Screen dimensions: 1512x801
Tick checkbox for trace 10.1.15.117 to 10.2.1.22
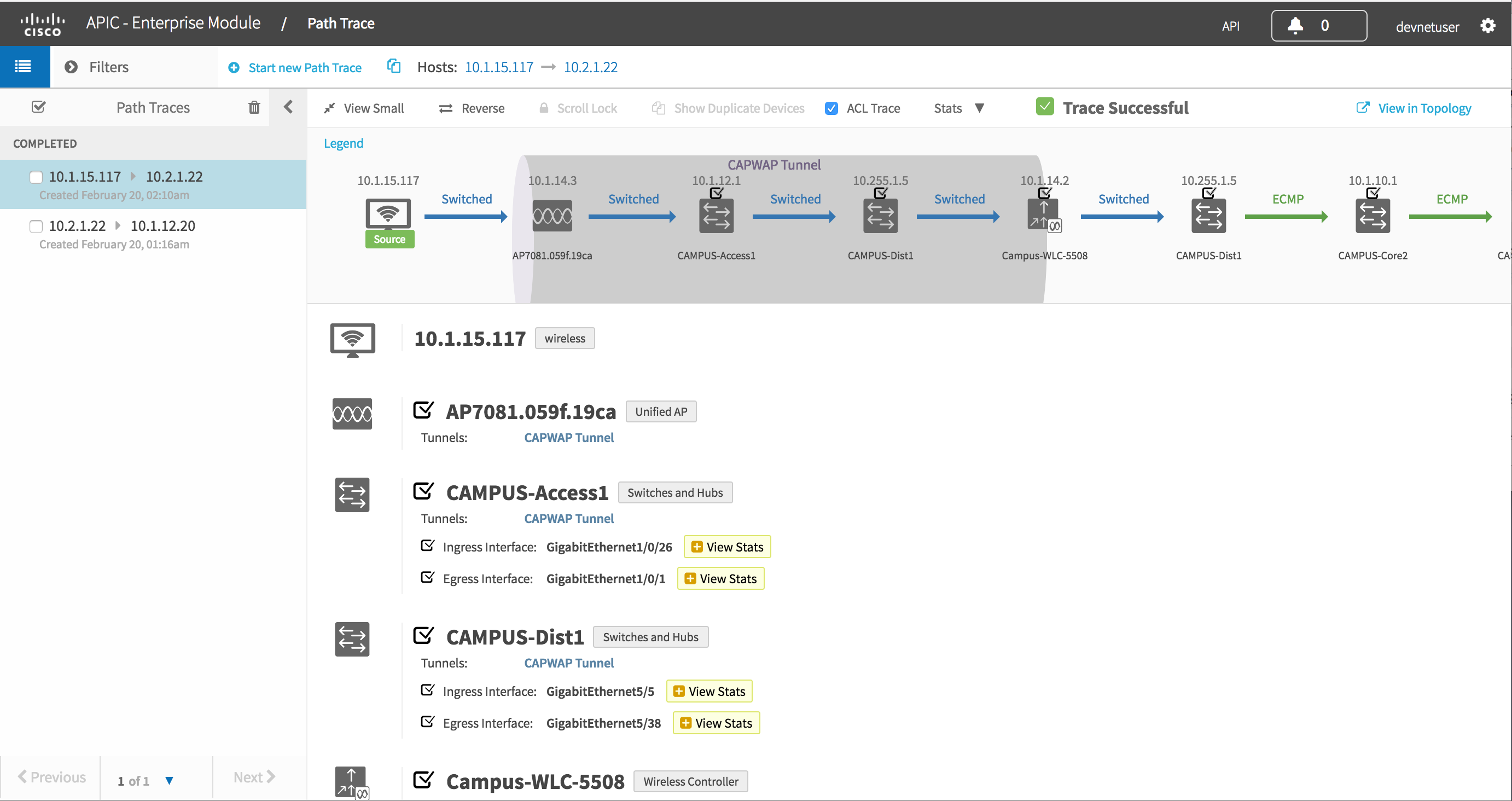[37, 177]
